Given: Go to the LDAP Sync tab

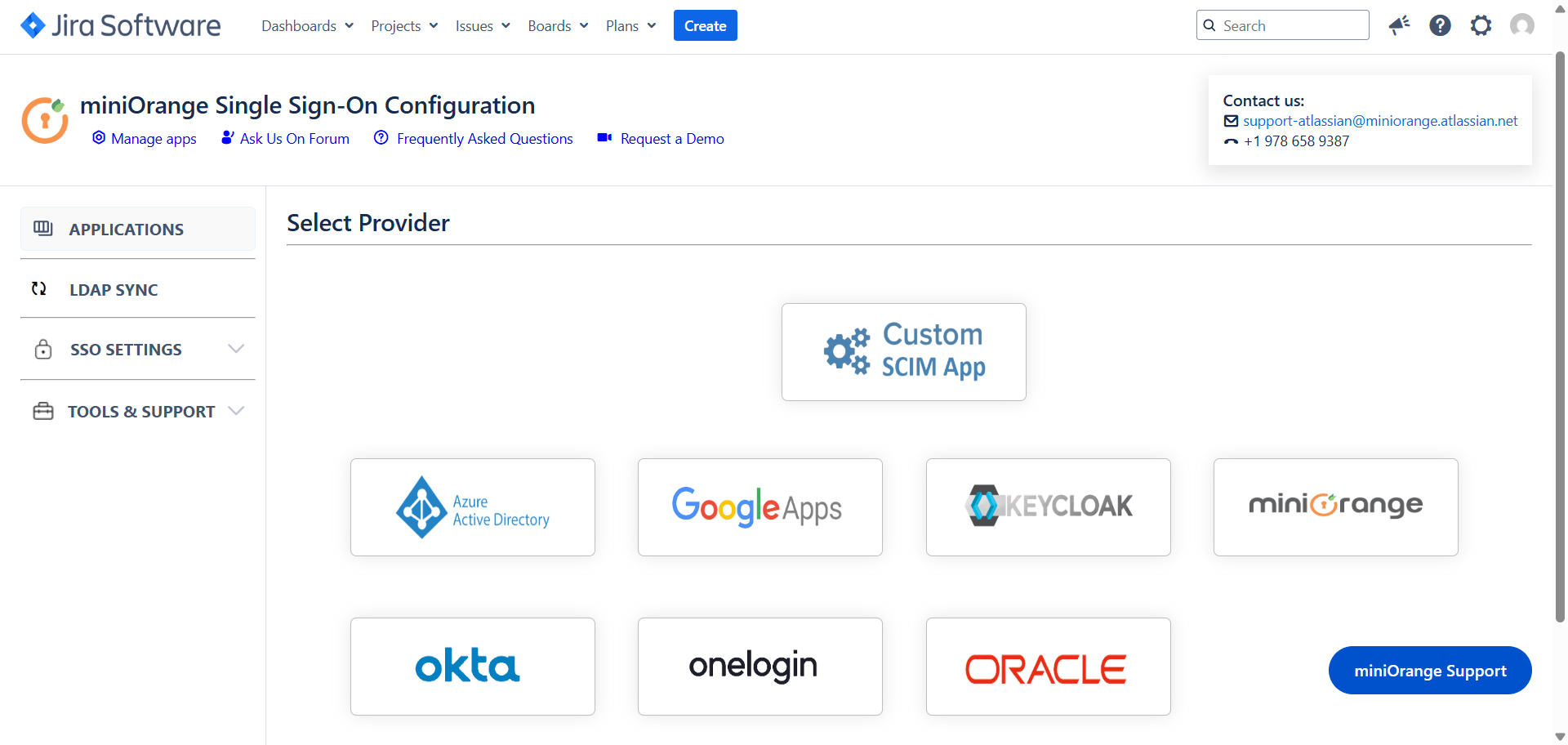Looking at the screenshot, I should pos(114,290).
